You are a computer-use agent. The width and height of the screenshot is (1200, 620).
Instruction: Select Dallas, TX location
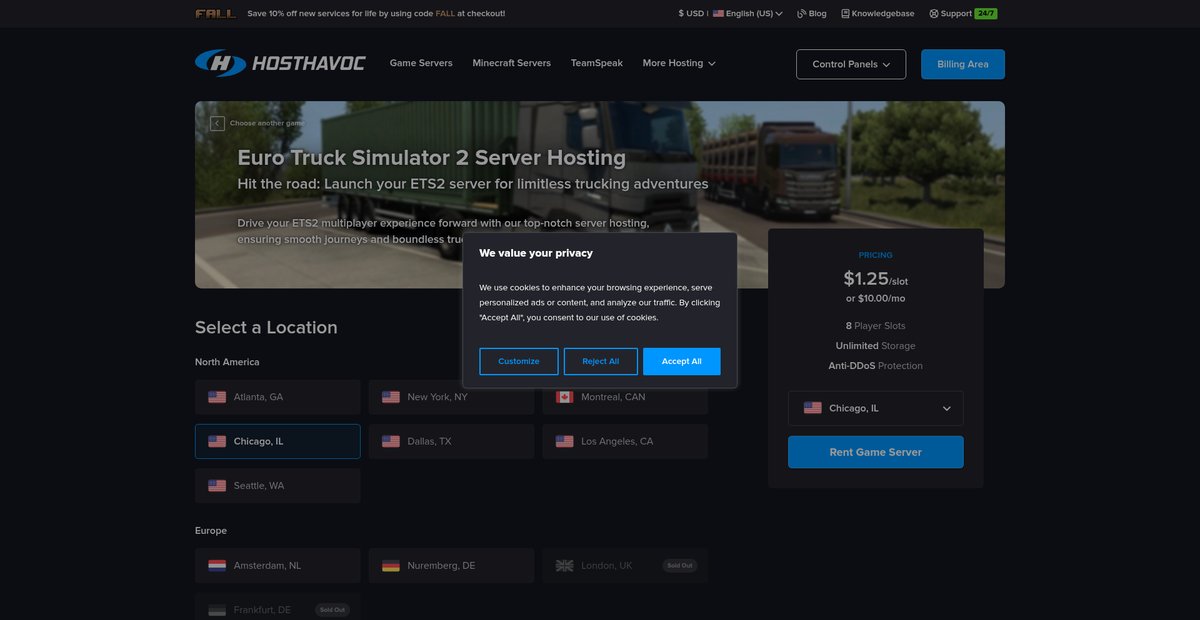coord(451,441)
